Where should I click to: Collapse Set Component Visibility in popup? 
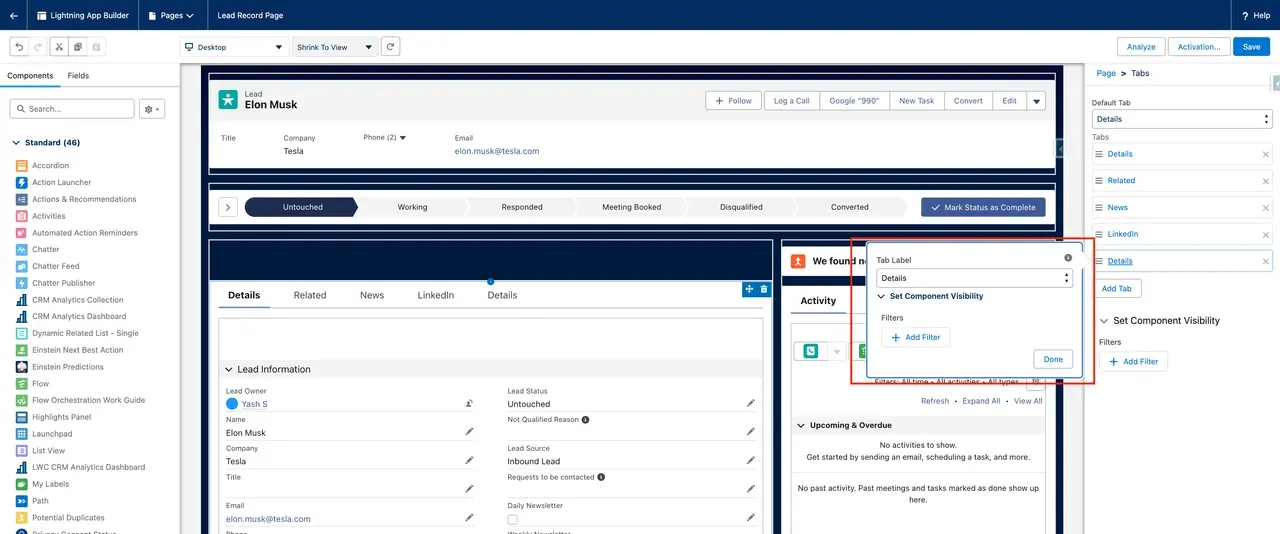[882, 296]
